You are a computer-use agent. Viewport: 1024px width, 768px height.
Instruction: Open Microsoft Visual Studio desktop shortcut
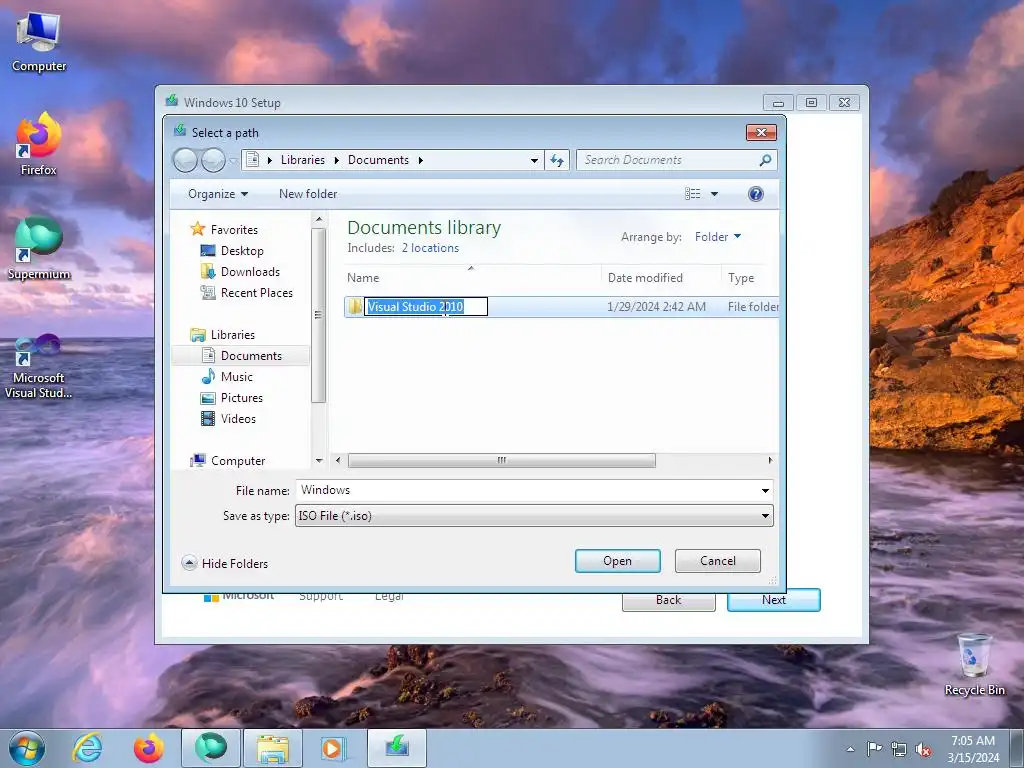pos(39,366)
